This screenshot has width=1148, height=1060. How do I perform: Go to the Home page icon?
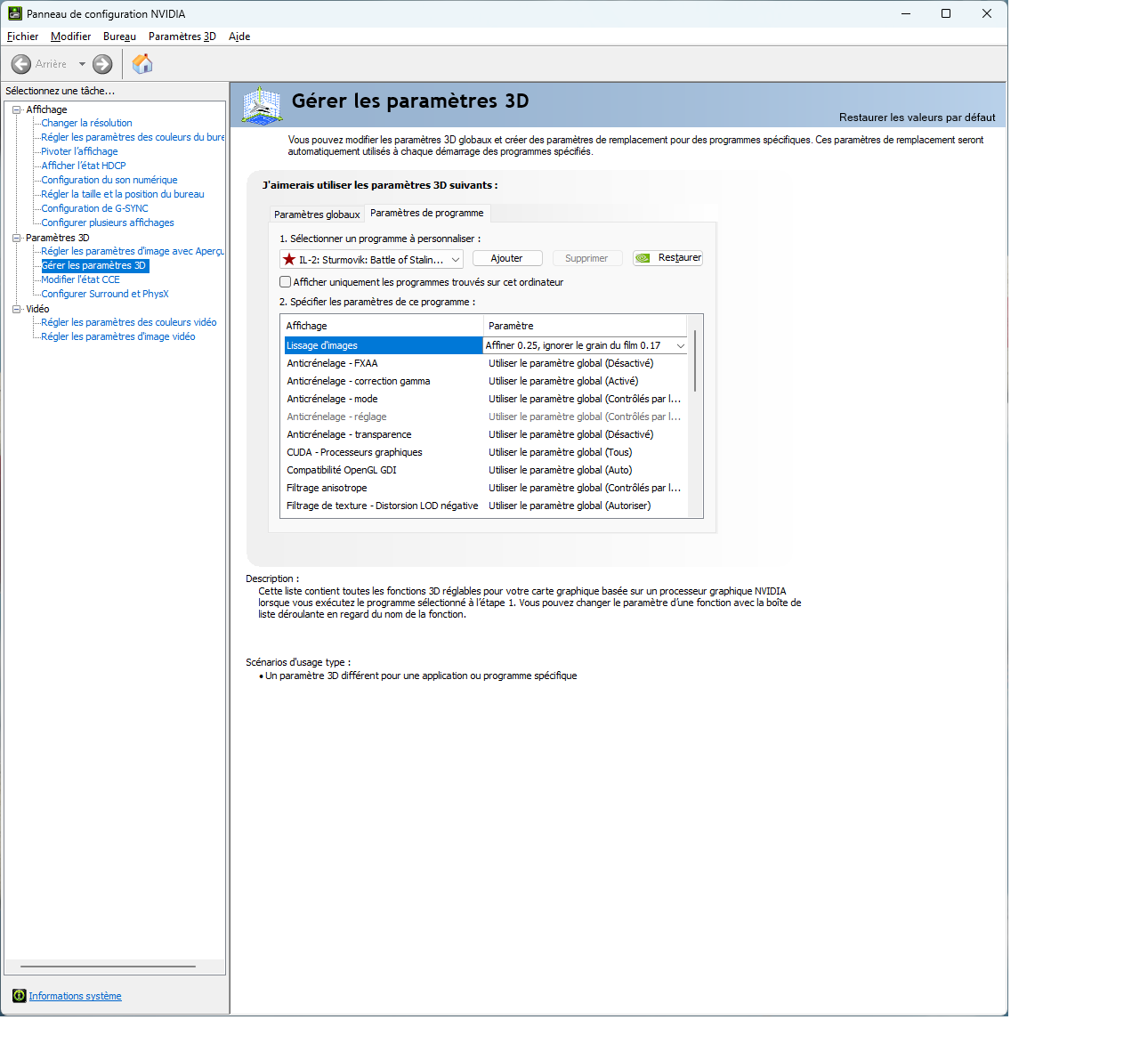point(142,64)
